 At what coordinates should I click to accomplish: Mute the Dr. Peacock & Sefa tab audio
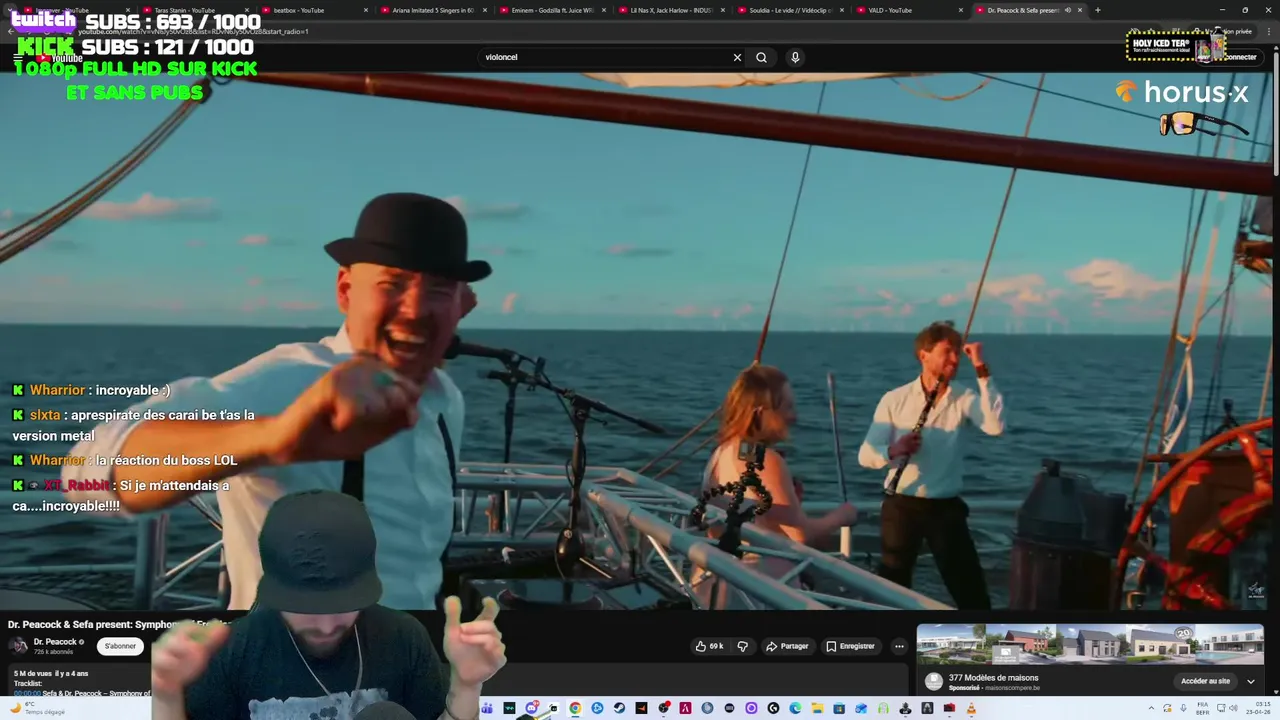[1067, 10]
